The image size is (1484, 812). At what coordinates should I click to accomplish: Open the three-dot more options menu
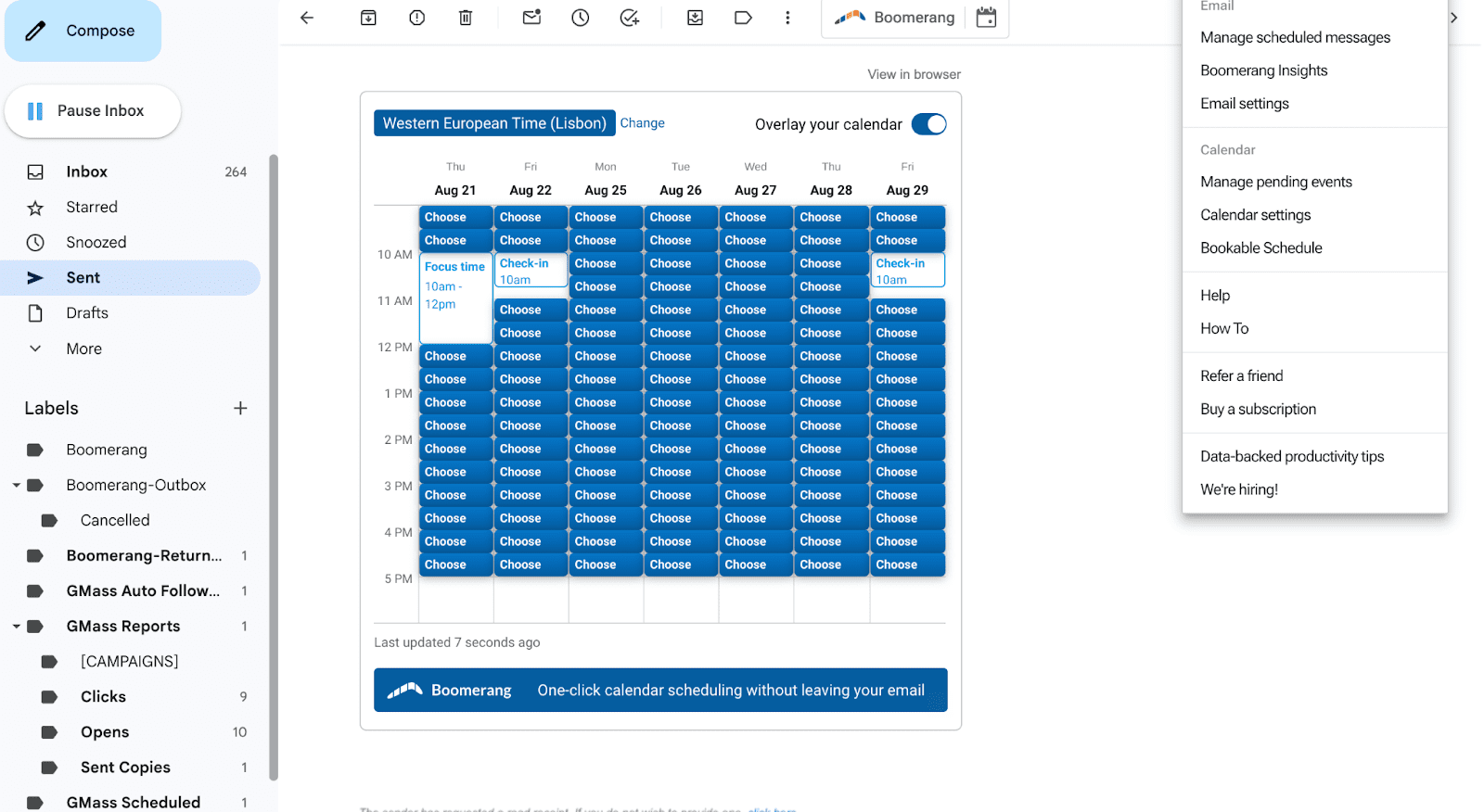[787, 18]
